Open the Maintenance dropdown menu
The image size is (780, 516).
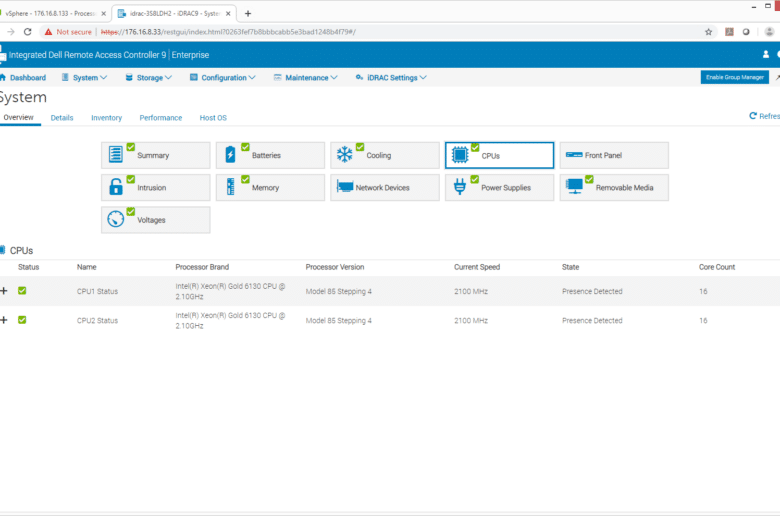(305, 78)
